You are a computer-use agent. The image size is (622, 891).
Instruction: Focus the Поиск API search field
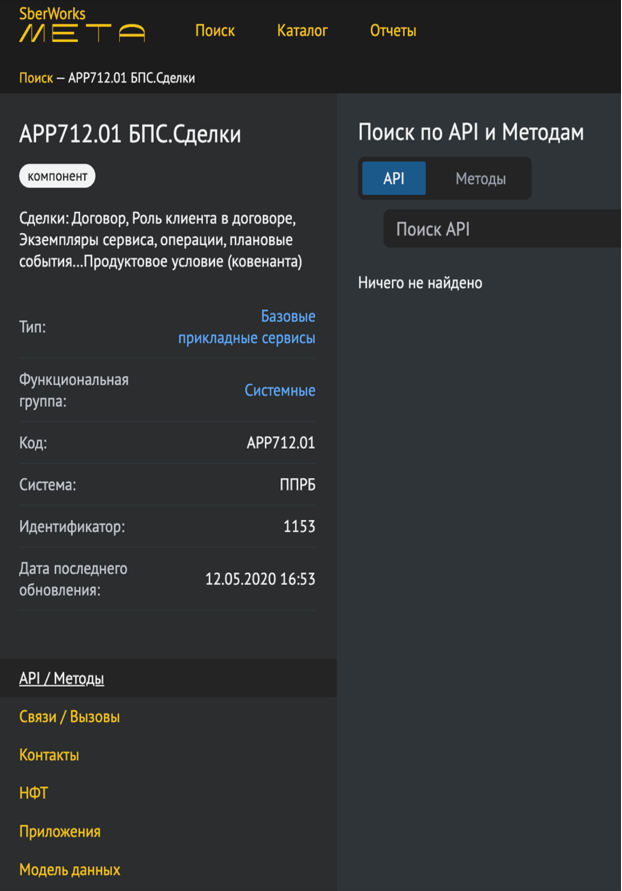click(503, 229)
